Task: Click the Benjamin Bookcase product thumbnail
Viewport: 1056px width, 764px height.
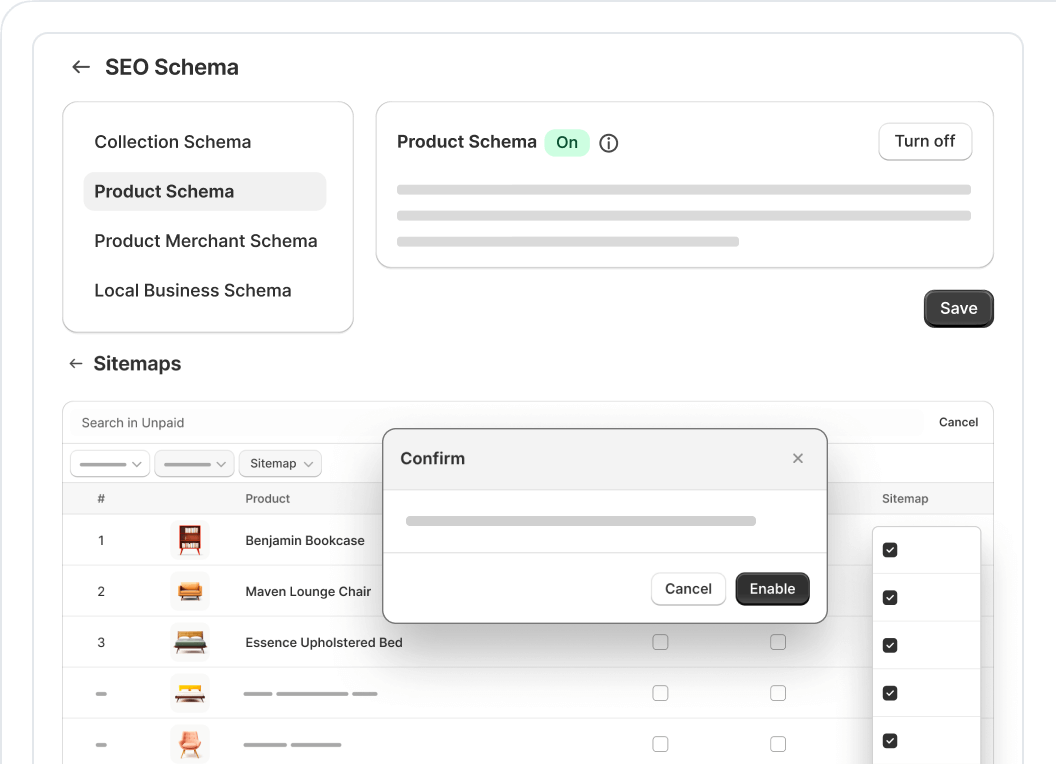Action: pyautogui.click(x=190, y=540)
